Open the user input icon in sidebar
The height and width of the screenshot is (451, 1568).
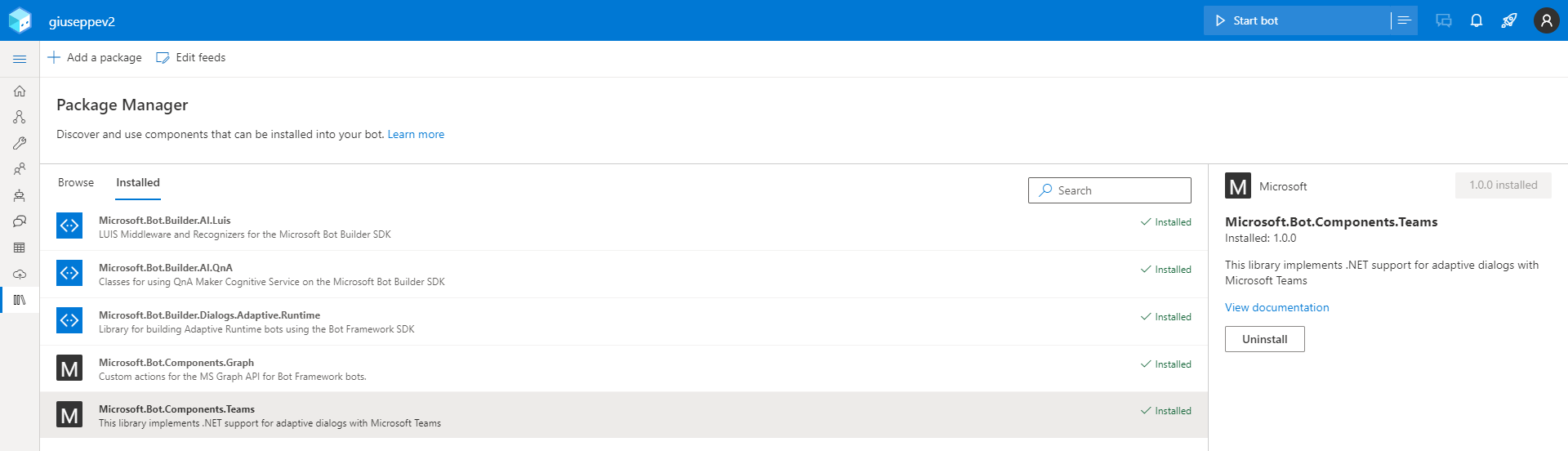click(x=20, y=169)
